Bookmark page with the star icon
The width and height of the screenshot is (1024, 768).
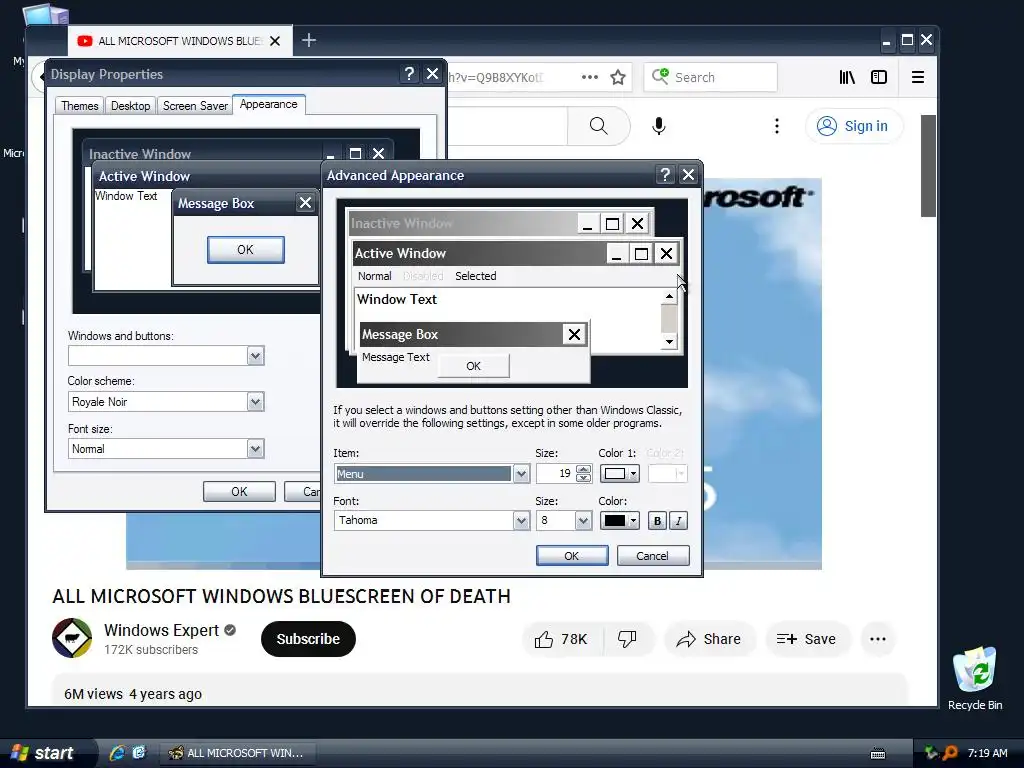coord(618,78)
